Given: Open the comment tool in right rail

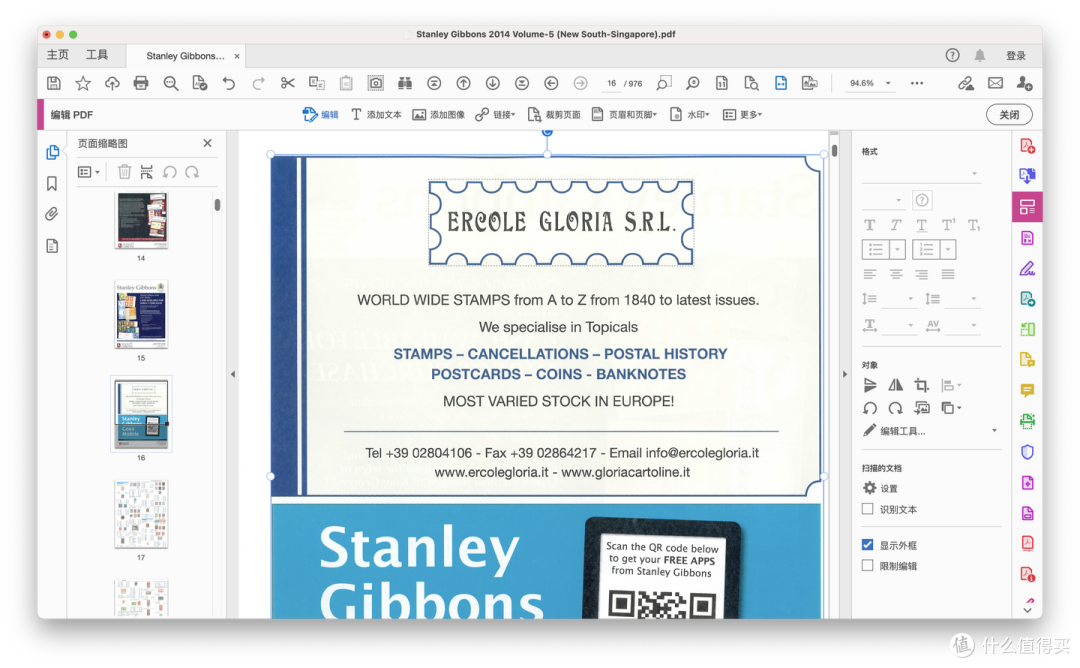Looking at the screenshot, I should 1027,390.
